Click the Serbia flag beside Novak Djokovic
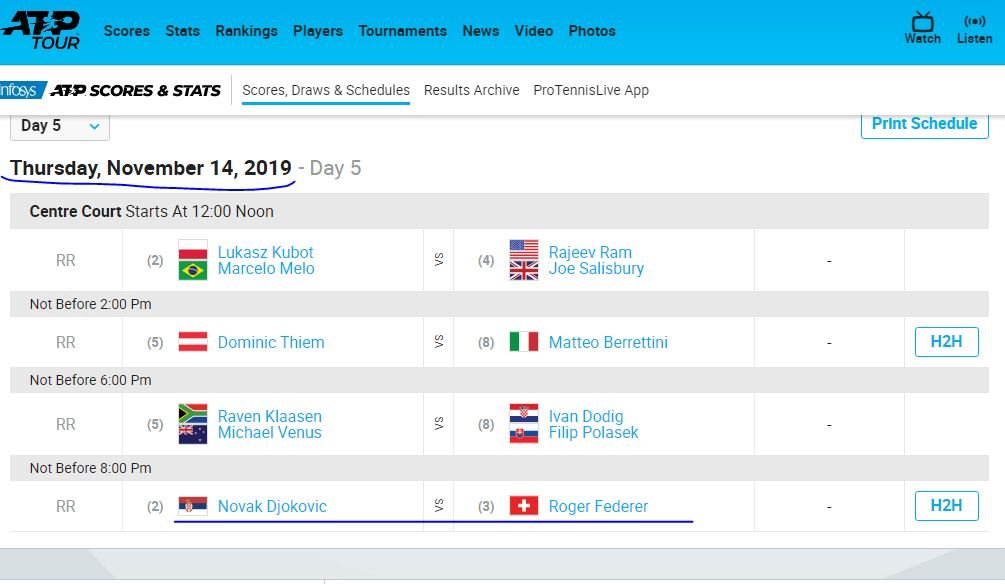The width and height of the screenshot is (1005, 584). coord(192,506)
